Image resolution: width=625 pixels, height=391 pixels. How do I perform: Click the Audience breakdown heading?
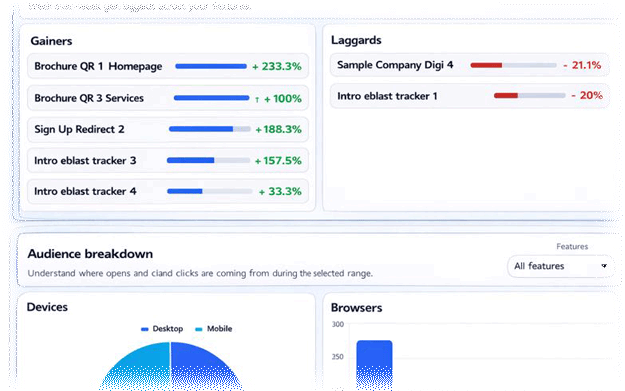point(90,254)
